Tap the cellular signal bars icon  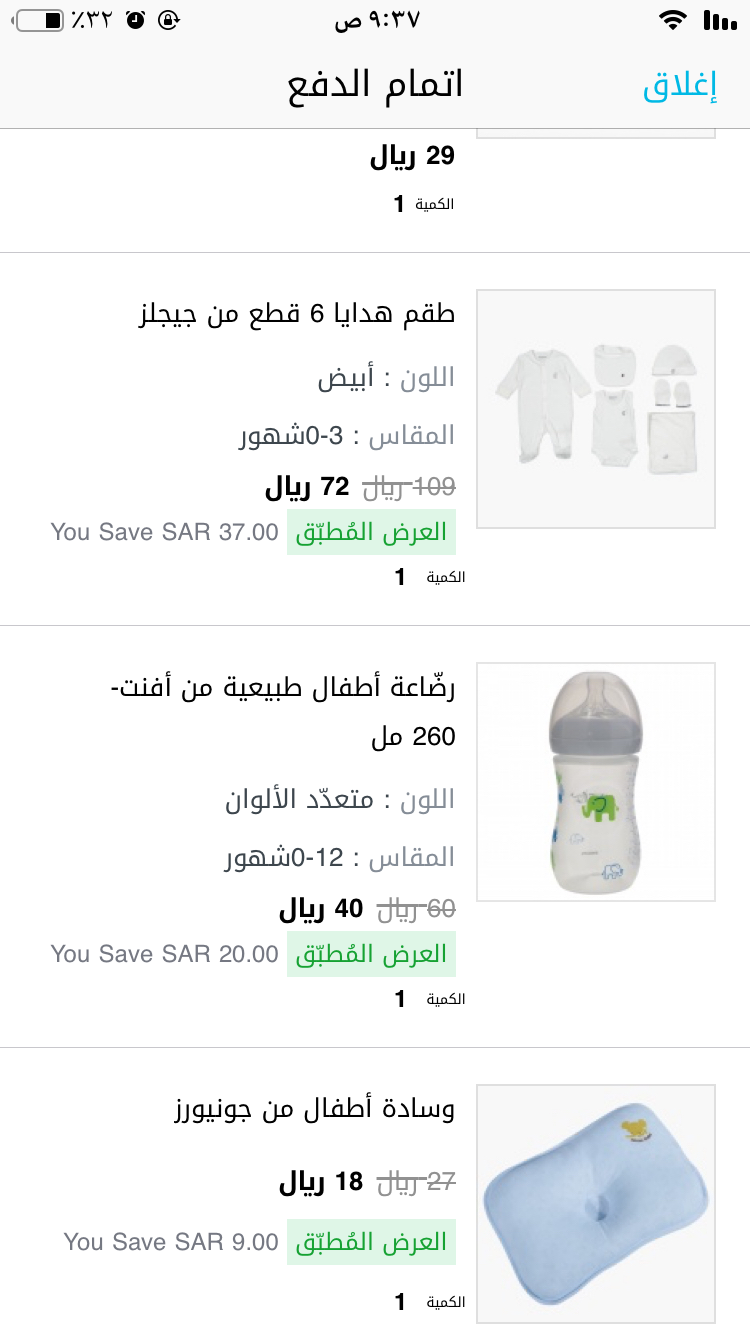(x=720, y=20)
